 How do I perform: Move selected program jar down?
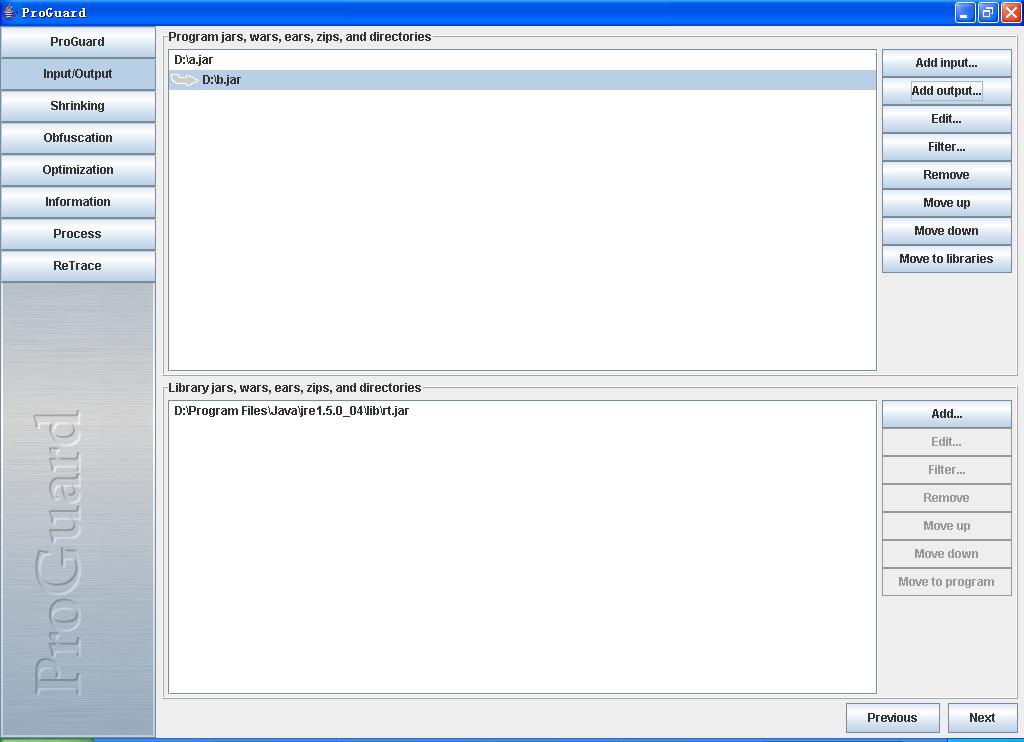point(946,231)
